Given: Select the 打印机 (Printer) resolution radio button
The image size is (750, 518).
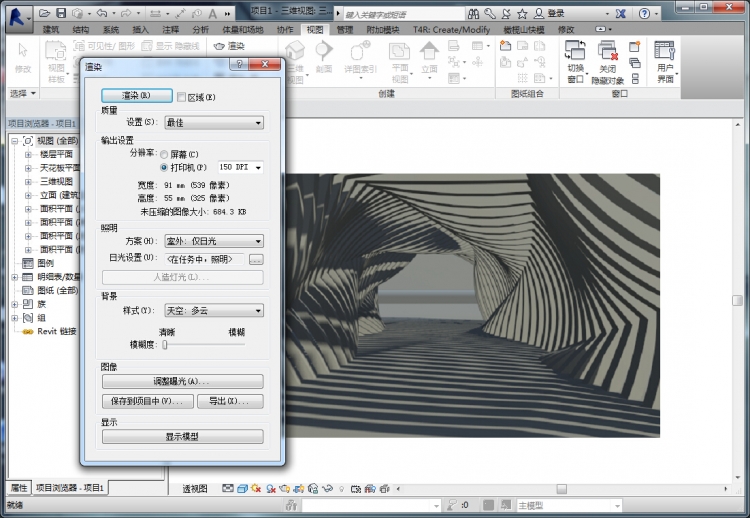Looking at the screenshot, I should [x=165, y=167].
